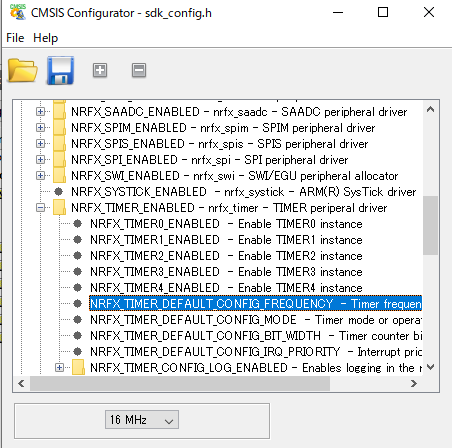
Task: Expand the NRFX_SWI_ENABLED tree node
Action: click(x=40, y=176)
